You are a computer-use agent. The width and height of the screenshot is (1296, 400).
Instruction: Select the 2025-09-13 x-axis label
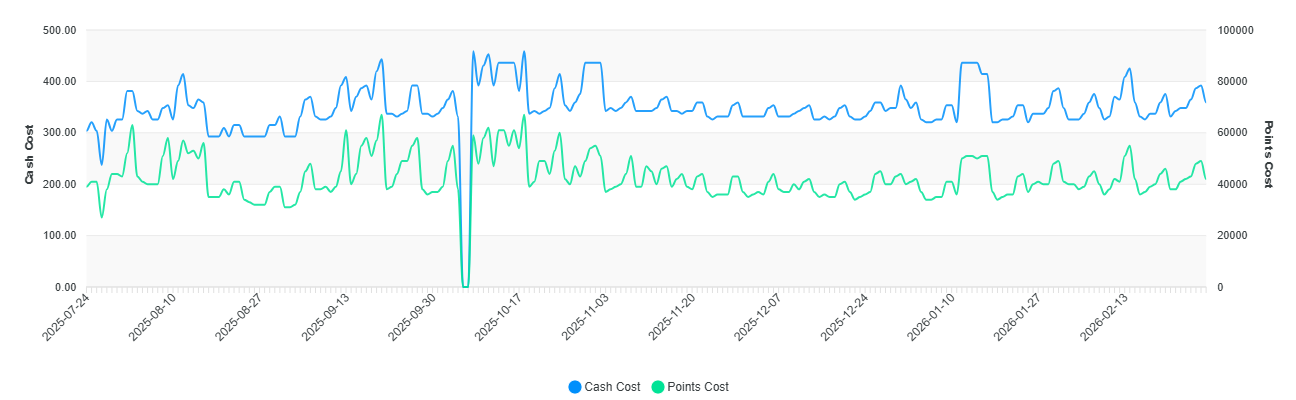(326, 316)
